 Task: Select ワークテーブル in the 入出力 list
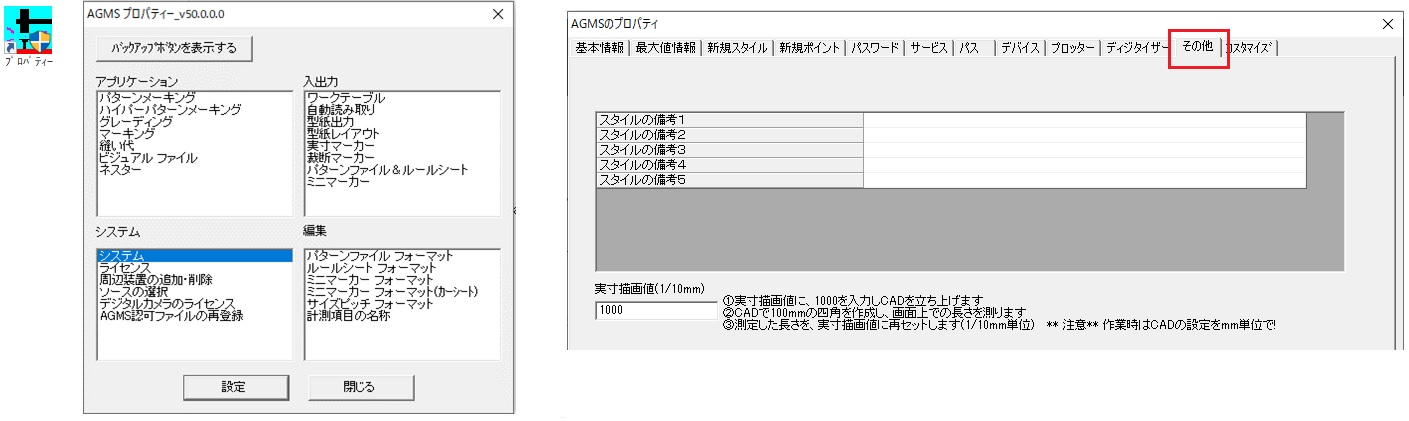click(345, 97)
